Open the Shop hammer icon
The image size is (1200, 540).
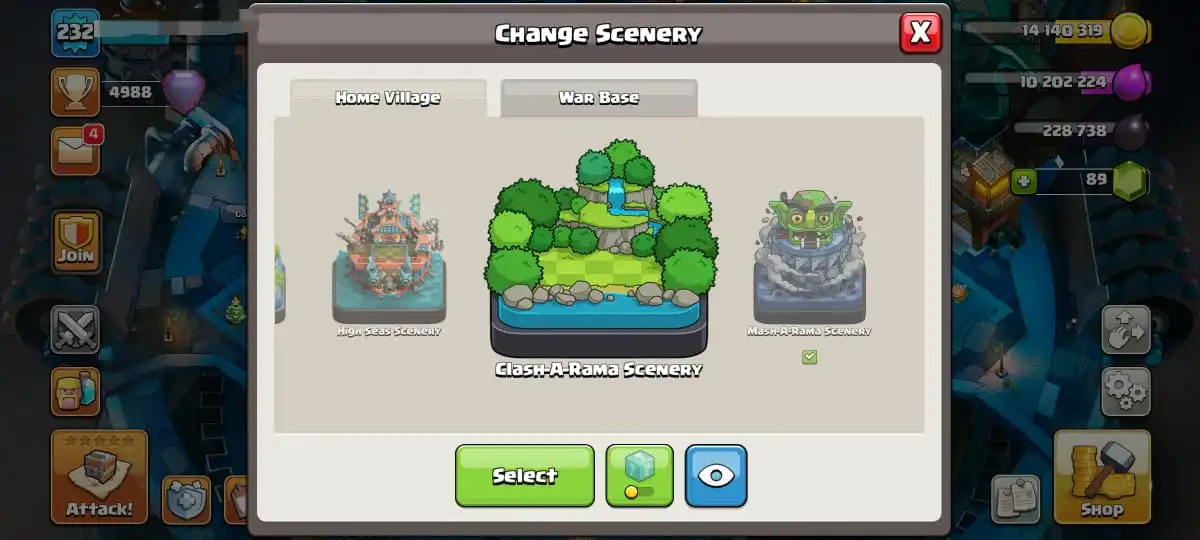pos(1102,477)
